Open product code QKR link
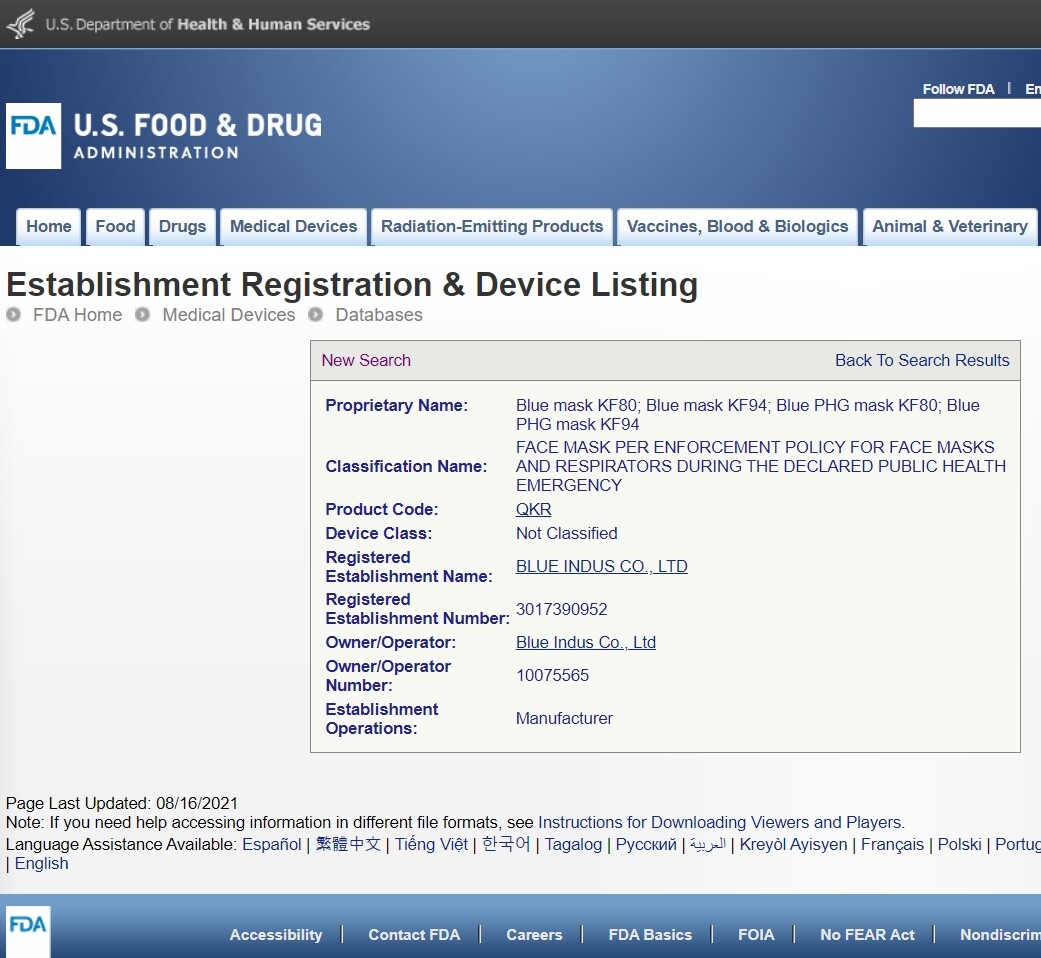Screen dimensions: 1041x958 pos(534,509)
